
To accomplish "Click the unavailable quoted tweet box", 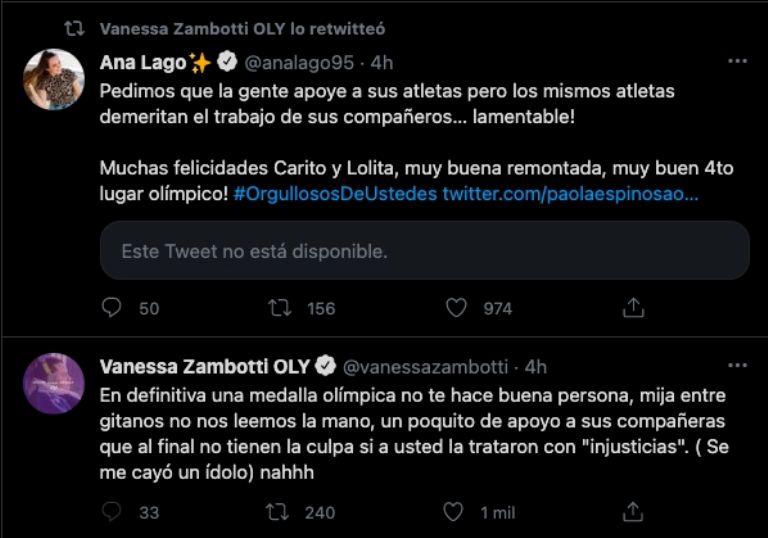I will click(424, 250).
